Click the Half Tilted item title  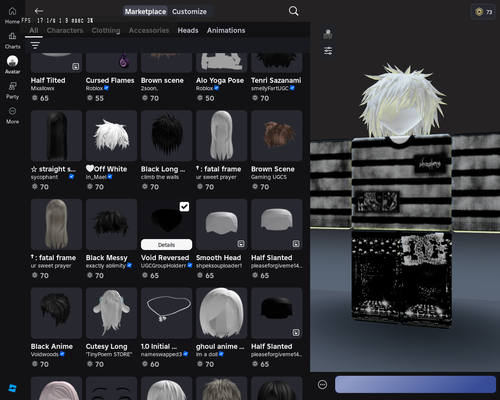tap(48, 80)
